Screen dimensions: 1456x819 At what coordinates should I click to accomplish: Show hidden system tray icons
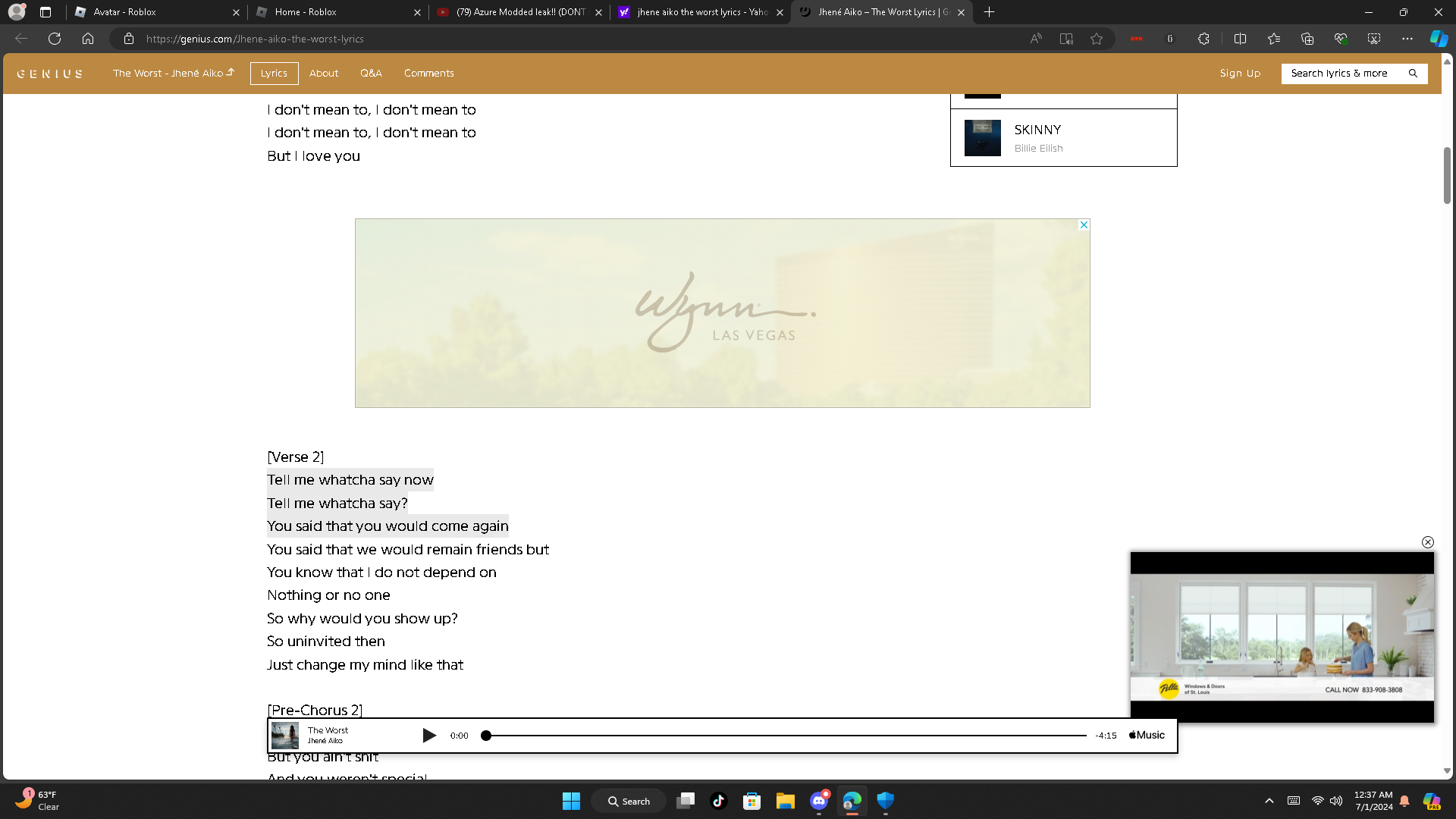(1269, 801)
